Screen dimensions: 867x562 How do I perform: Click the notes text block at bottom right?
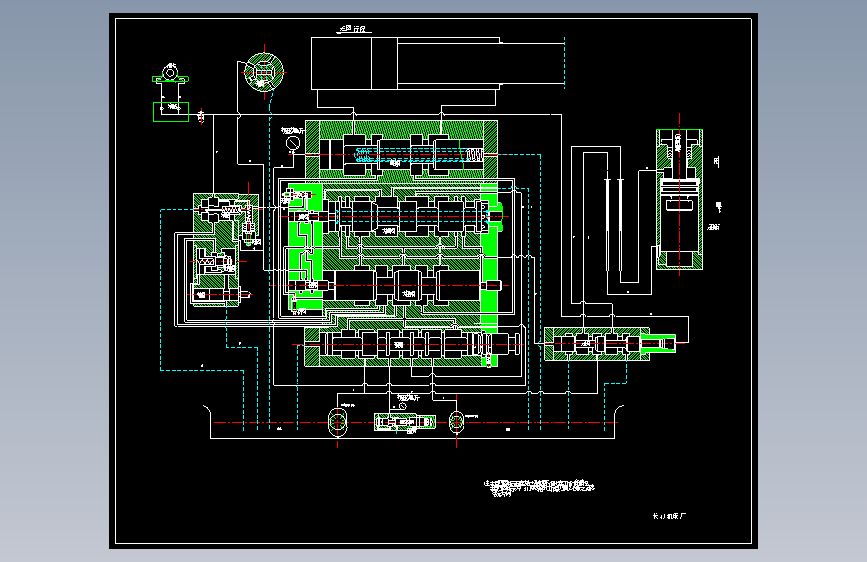(x=539, y=488)
